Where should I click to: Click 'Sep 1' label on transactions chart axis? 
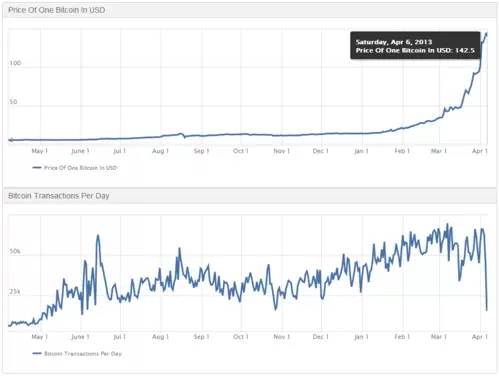(201, 337)
